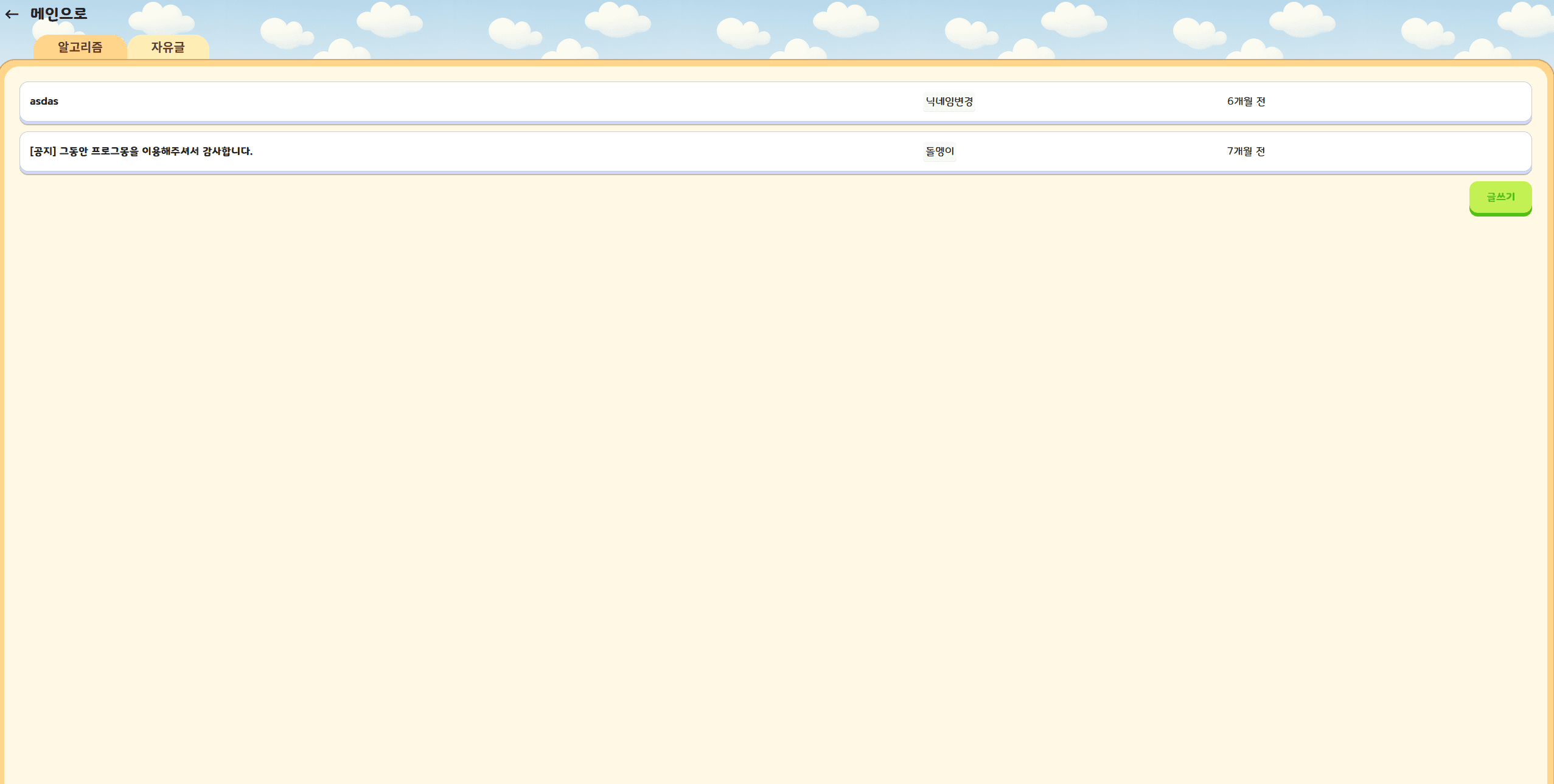This screenshot has width=1554, height=784.
Task: Activate the currently highlighted 알고리즘 tab
Action: click(x=80, y=47)
